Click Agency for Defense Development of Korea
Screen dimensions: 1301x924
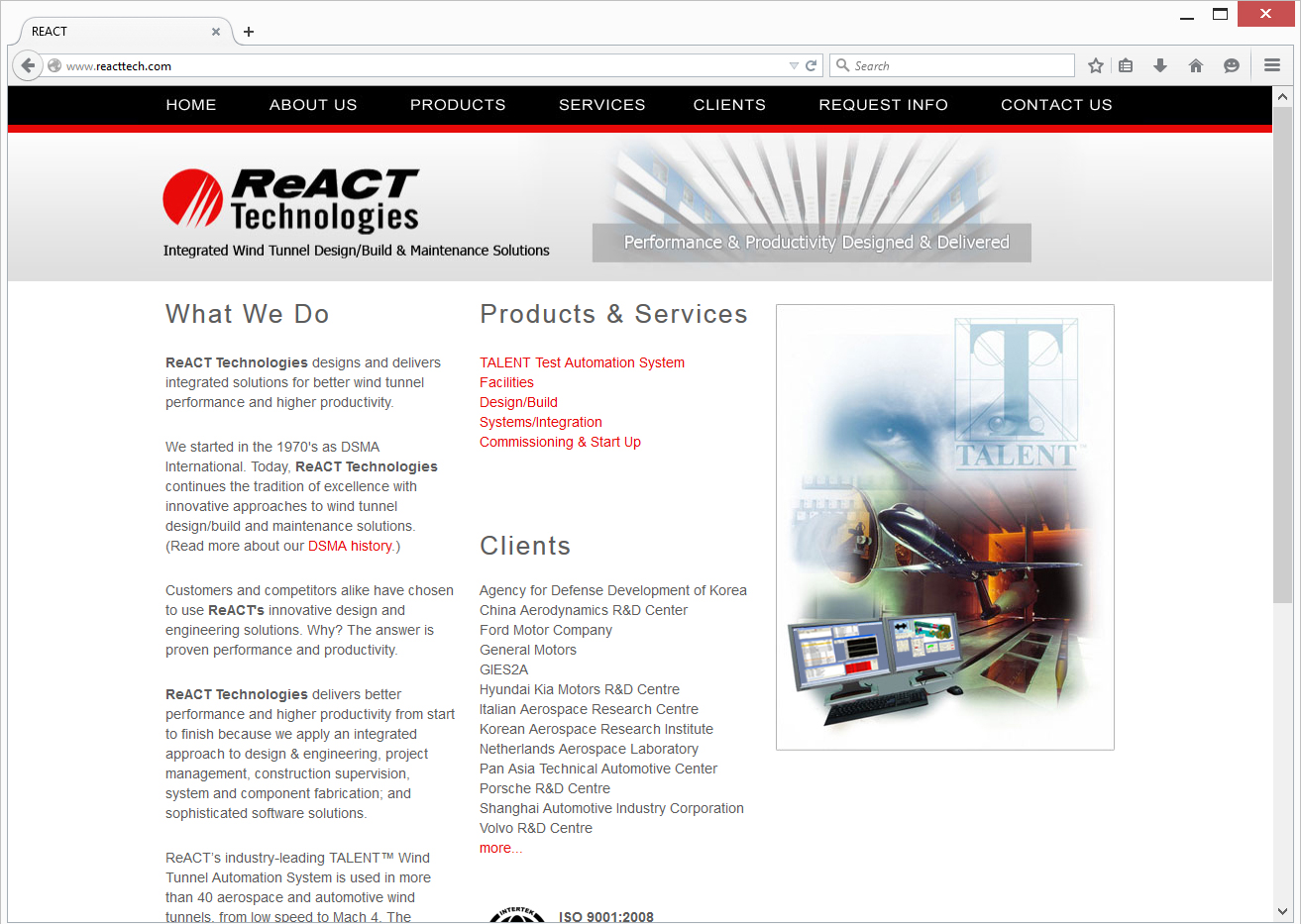(613, 590)
